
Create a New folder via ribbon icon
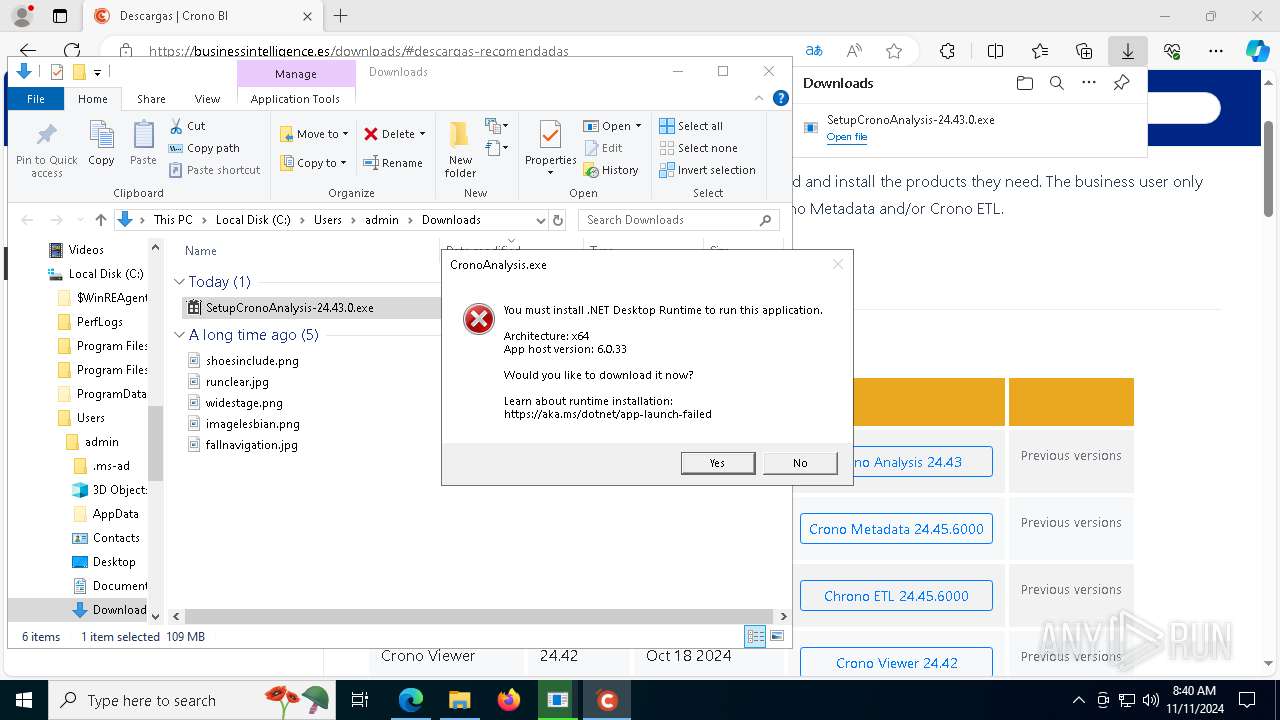(460, 148)
